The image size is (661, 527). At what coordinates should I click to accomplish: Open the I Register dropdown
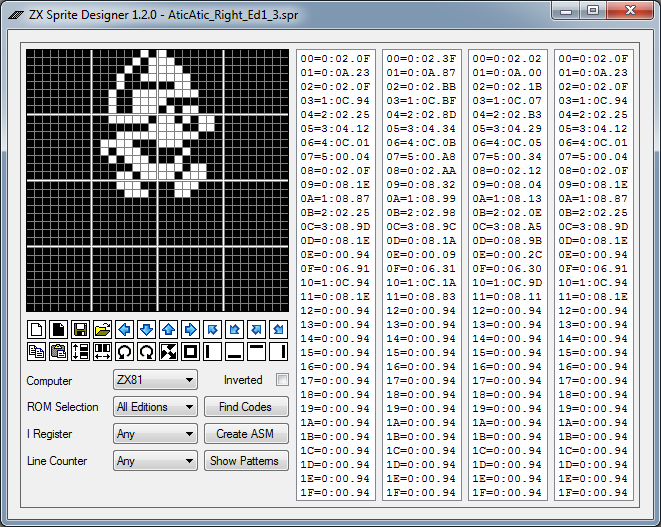pyautogui.click(x=155, y=434)
